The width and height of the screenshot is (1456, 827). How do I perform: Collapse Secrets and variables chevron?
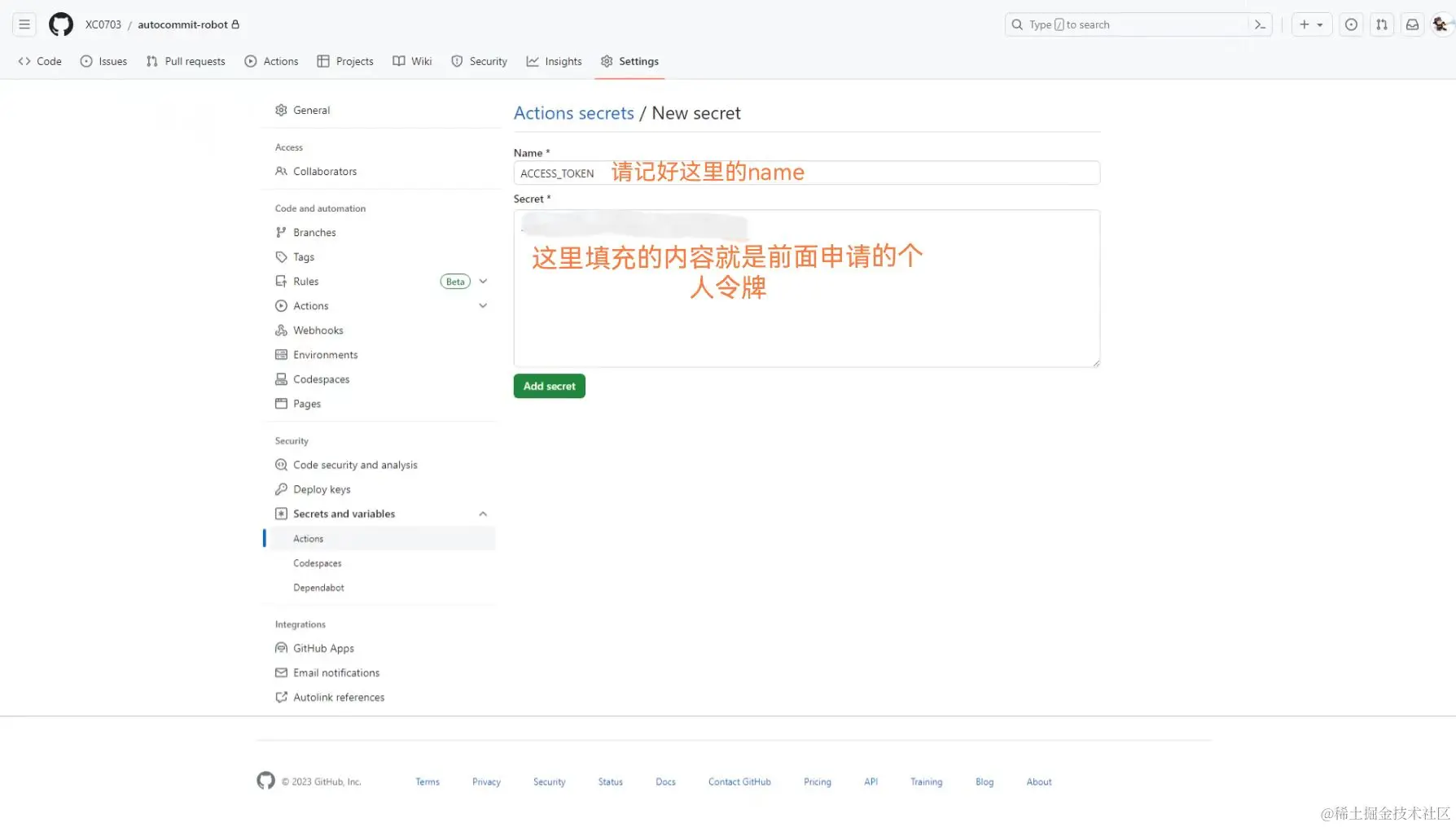coord(483,514)
